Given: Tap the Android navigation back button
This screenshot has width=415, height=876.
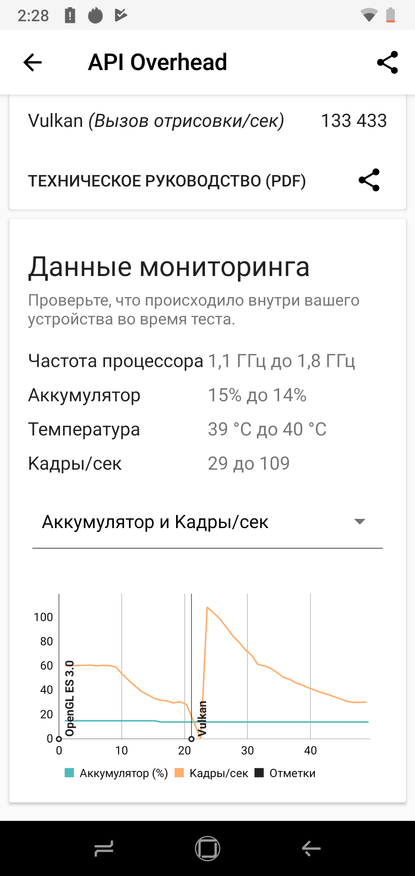Looking at the screenshot, I should (x=311, y=849).
